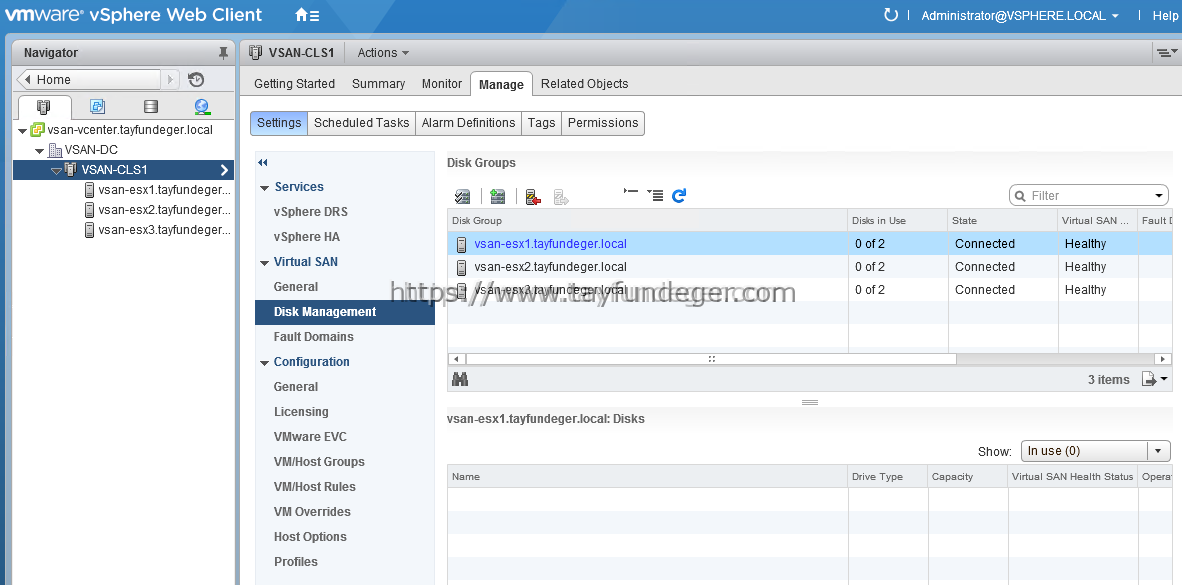Image resolution: width=1182 pixels, height=585 pixels.
Task: Open Host Options configuration
Action: pyautogui.click(x=310, y=537)
